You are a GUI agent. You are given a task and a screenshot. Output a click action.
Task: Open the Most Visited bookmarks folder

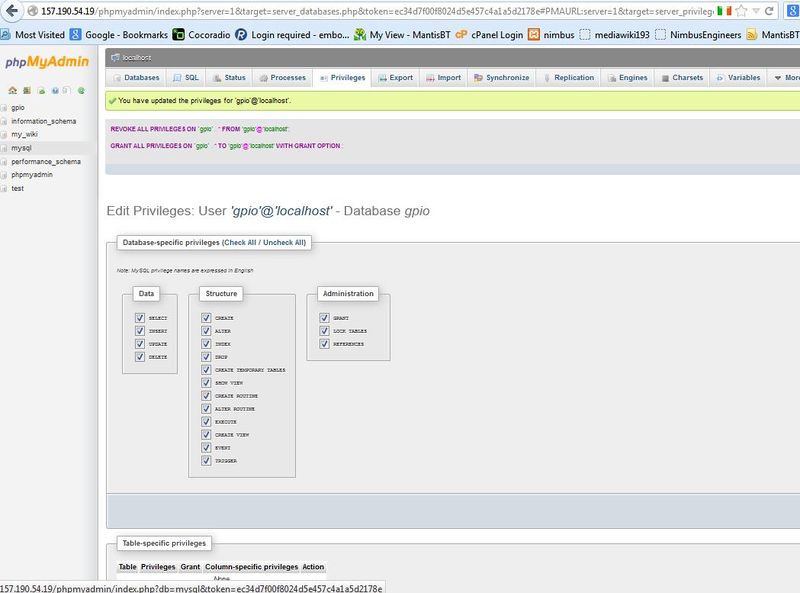click(x=33, y=35)
